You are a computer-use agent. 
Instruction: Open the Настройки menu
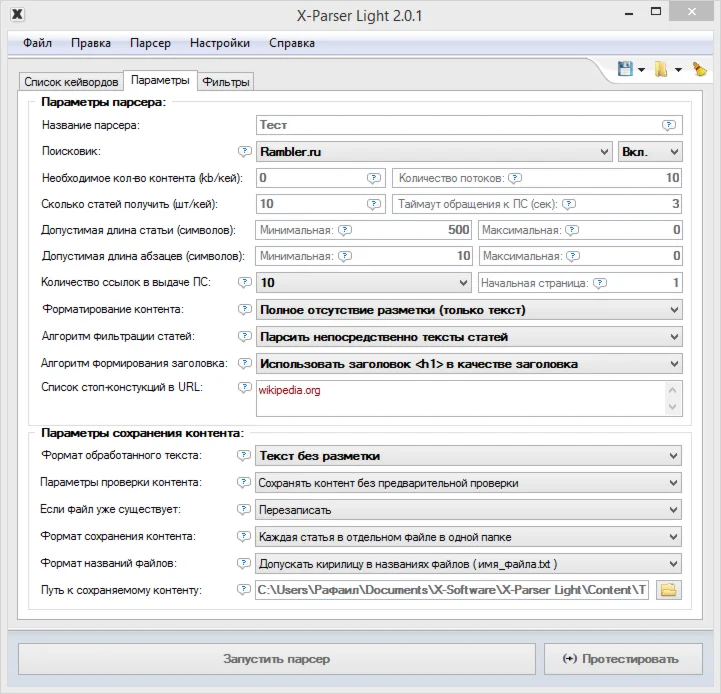tap(219, 43)
